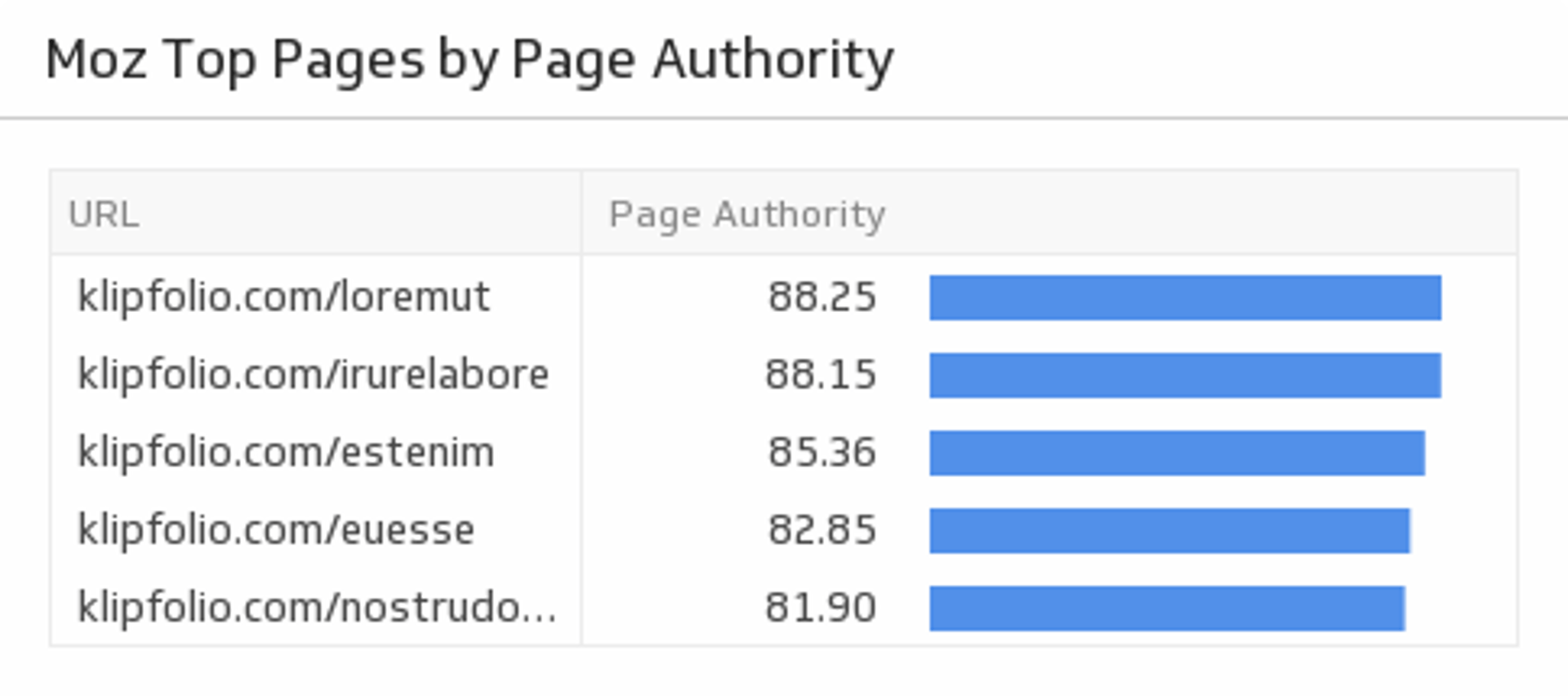Click the 88.25 page authority value
This screenshot has width=1568, height=696.
click(822, 297)
